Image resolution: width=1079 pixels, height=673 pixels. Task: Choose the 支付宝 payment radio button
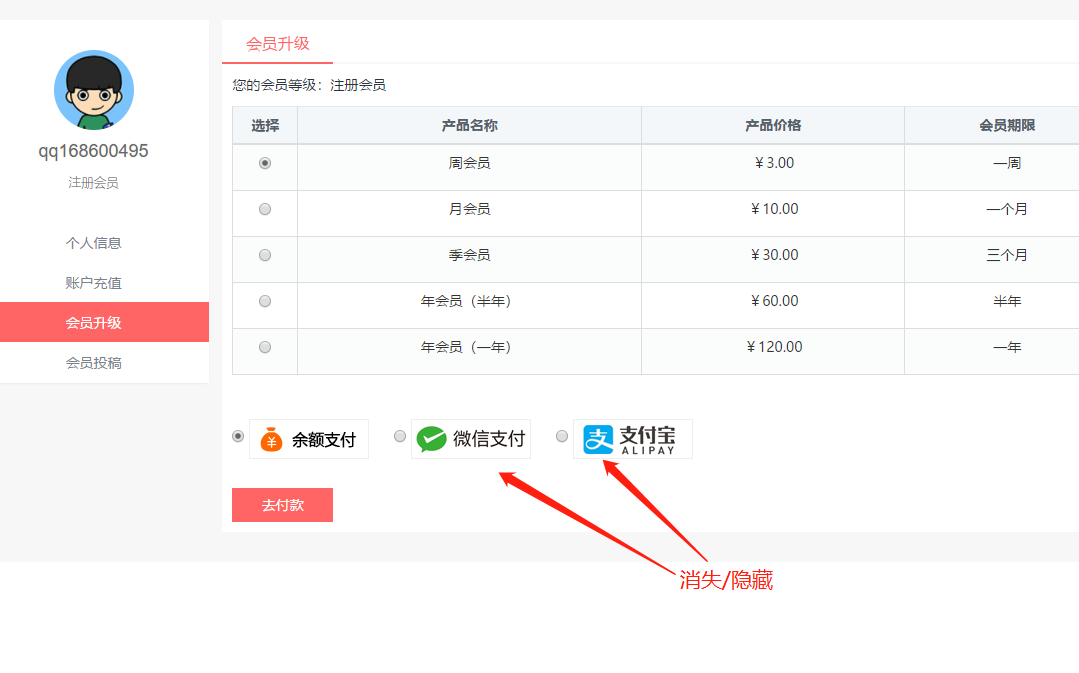pyautogui.click(x=562, y=436)
